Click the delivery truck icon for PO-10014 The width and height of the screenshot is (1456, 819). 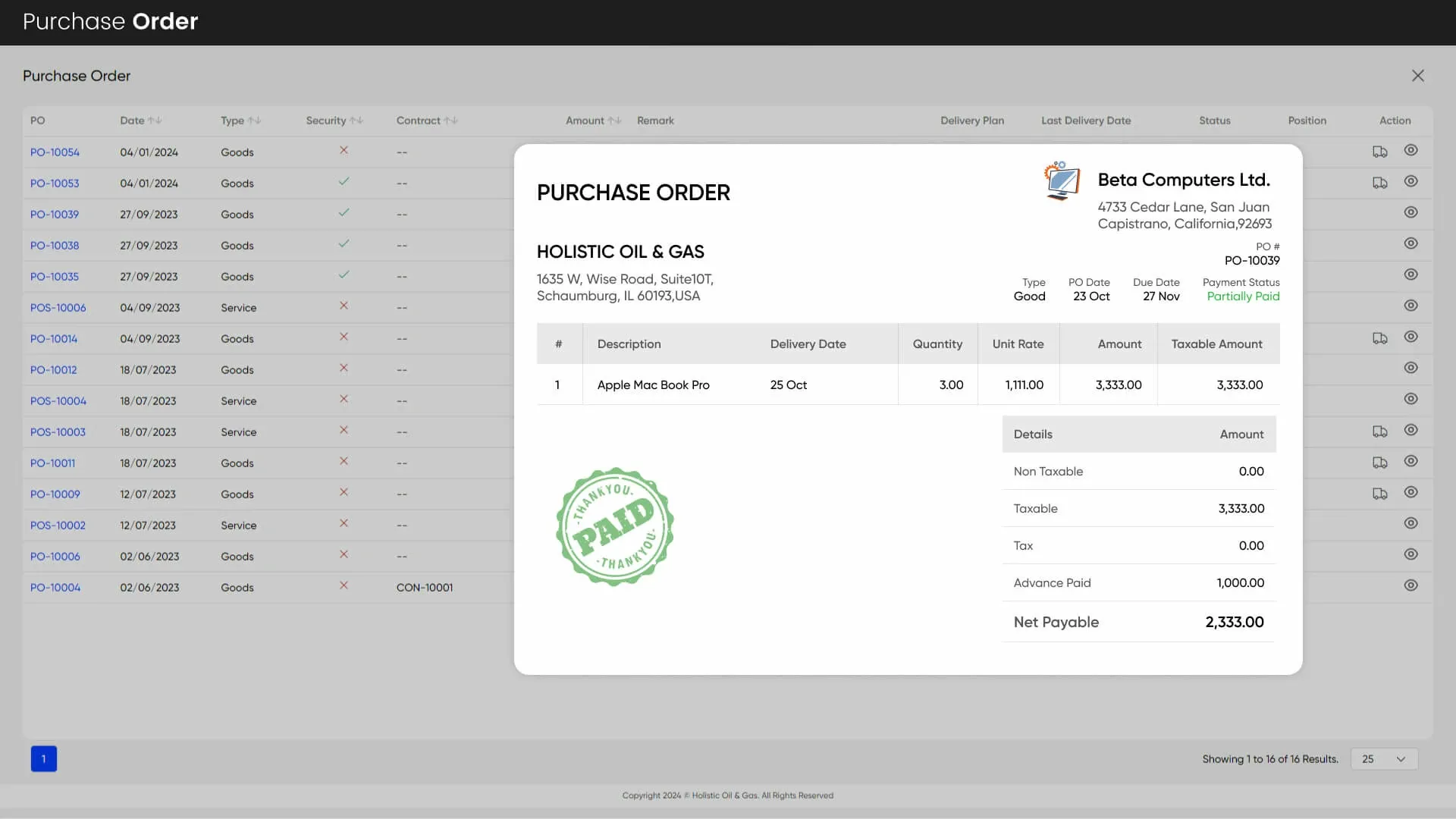click(x=1379, y=338)
